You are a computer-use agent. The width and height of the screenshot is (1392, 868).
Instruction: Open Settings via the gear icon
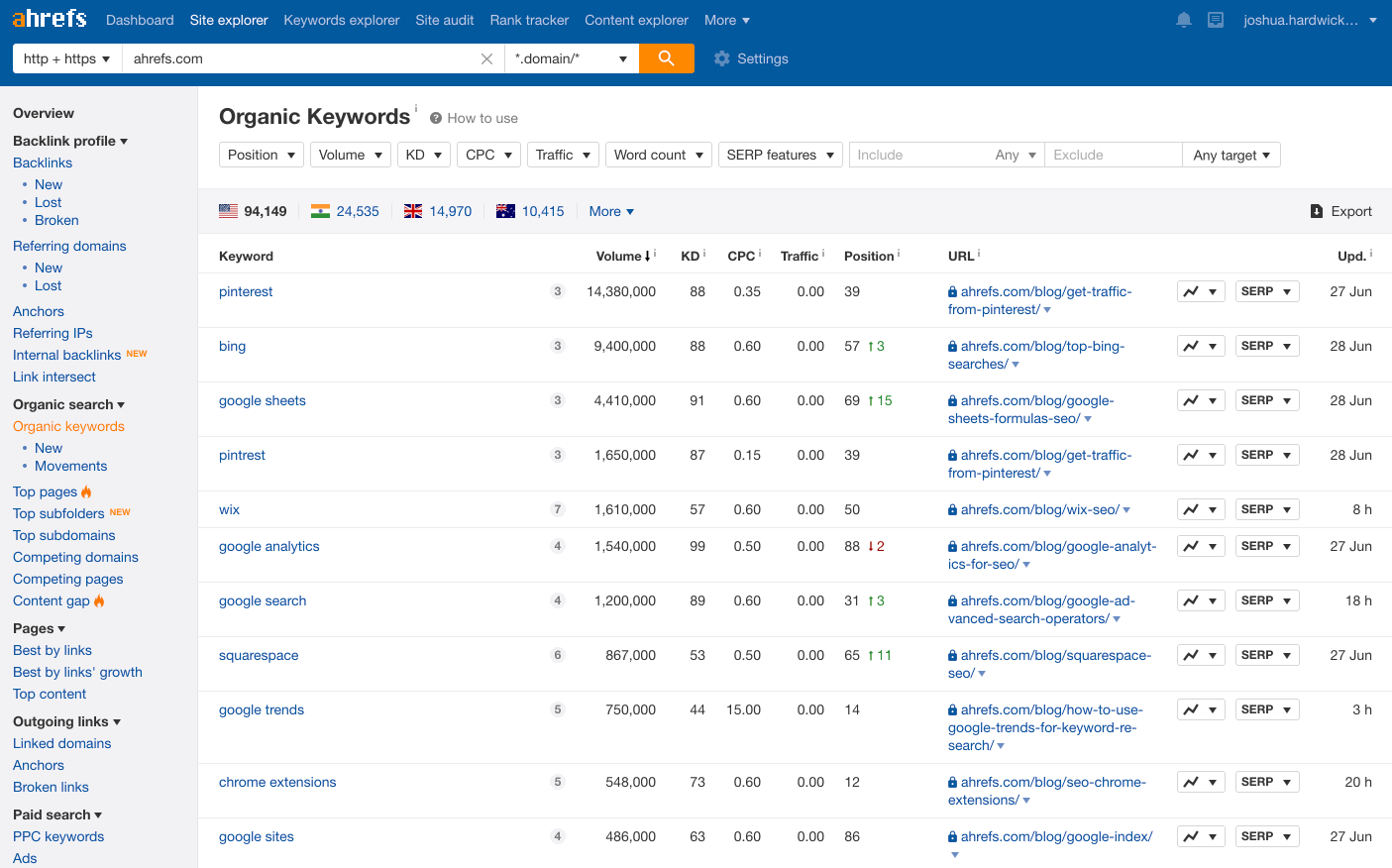click(722, 58)
